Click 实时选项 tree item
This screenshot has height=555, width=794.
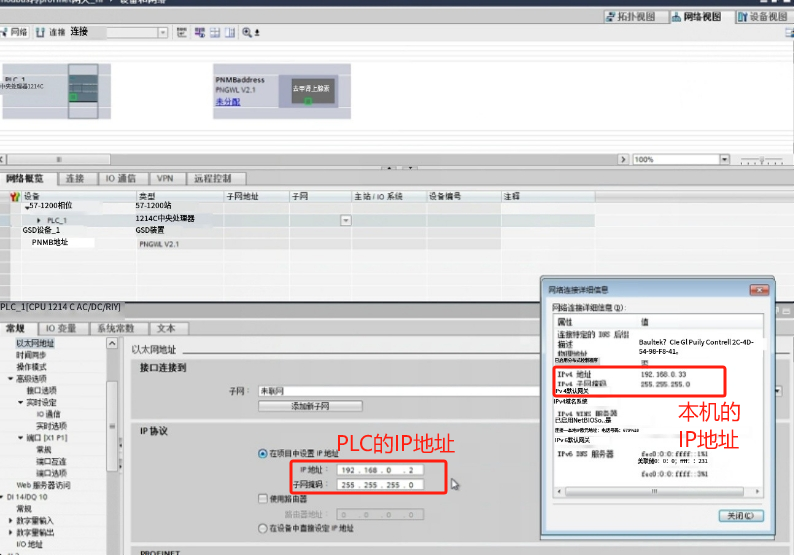pyautogui.click(x=51, y=426)
